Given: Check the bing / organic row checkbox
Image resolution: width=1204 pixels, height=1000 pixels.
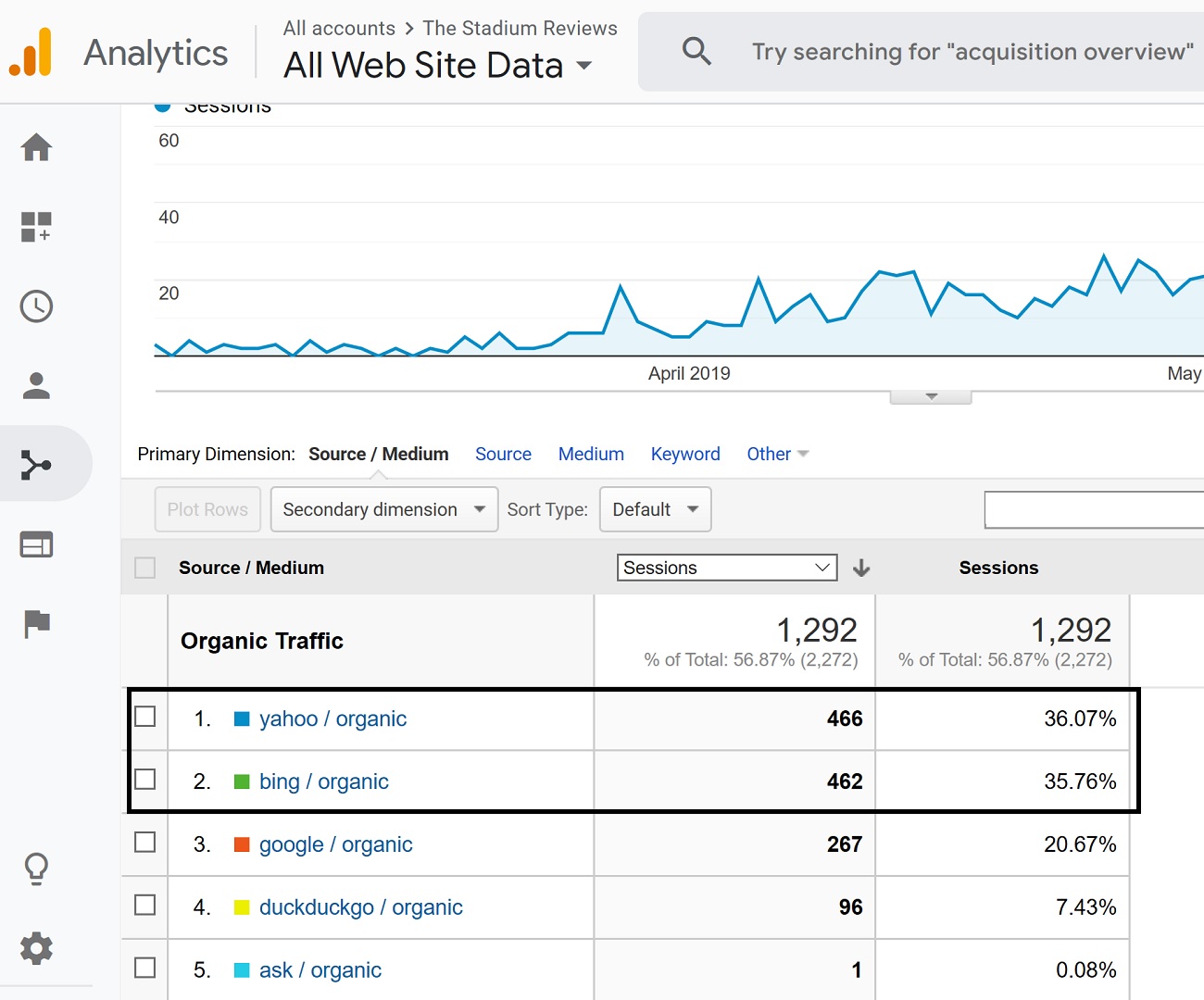Looking at the screenshot, I should (x=145, y=780).
